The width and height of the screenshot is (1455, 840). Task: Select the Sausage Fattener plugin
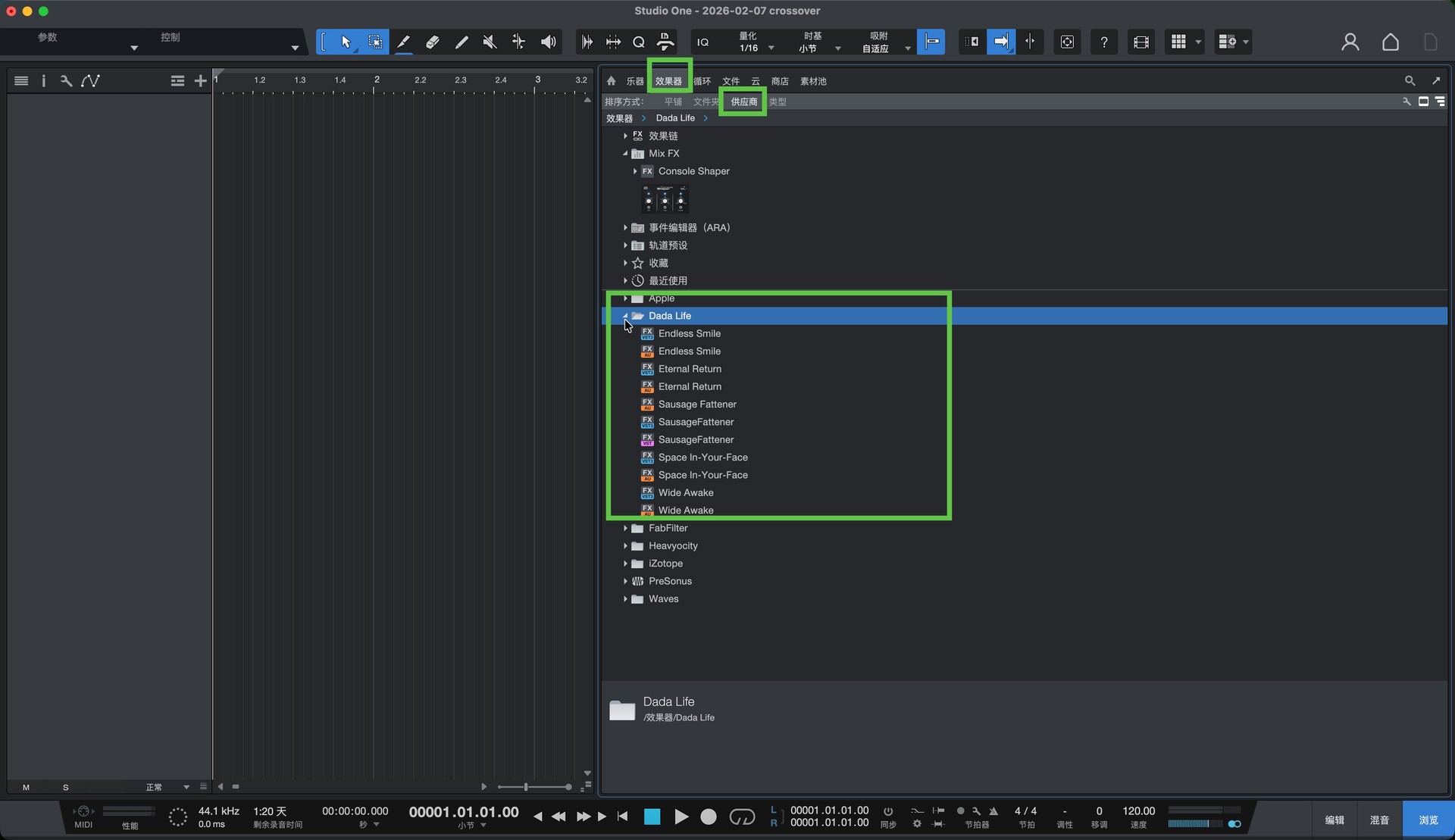697,404
